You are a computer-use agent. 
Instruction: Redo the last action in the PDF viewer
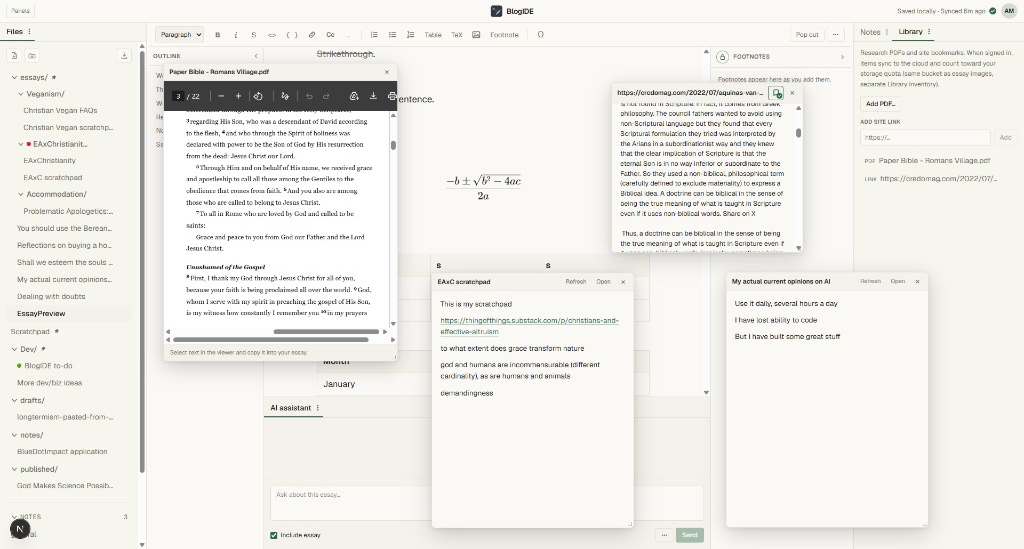click(x=327, y=96)
